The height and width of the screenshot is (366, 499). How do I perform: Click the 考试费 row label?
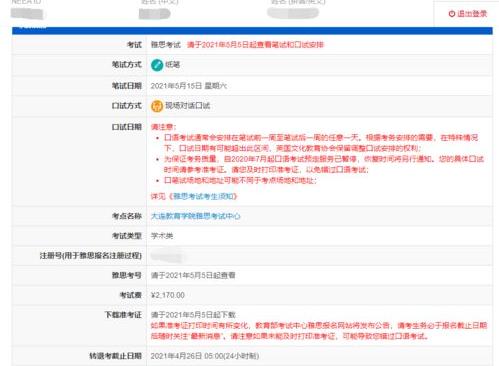click(x=131, y=295)
